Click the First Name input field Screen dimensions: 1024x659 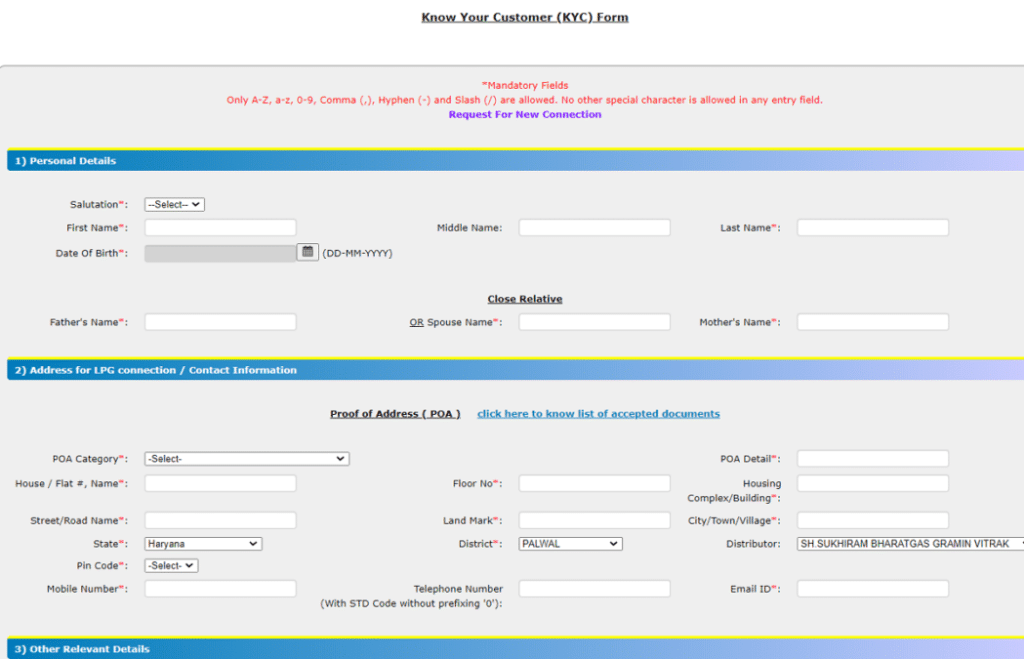(220, 227)
